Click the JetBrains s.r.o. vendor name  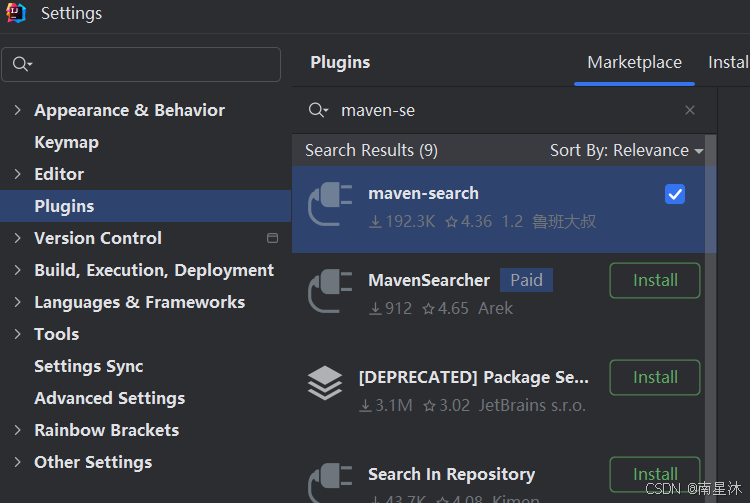coord(532,405)
